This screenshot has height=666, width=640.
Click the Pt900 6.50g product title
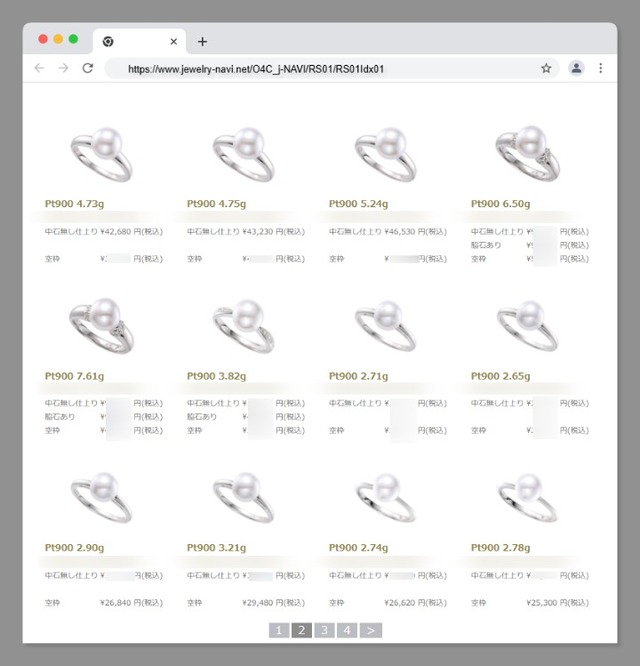(x=501, y=204)
